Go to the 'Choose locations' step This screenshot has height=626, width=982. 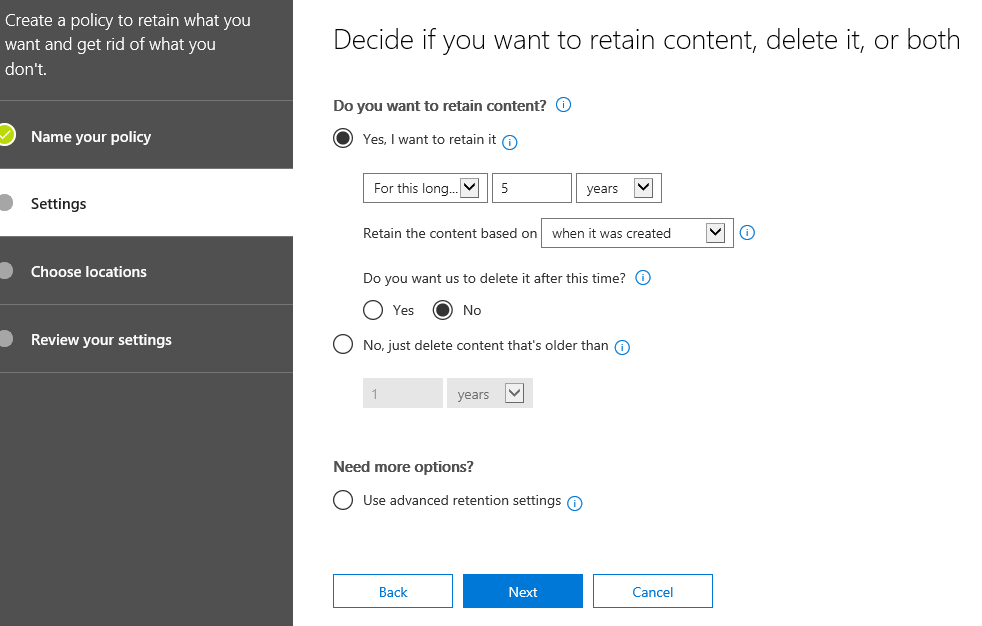pos(88,272)
